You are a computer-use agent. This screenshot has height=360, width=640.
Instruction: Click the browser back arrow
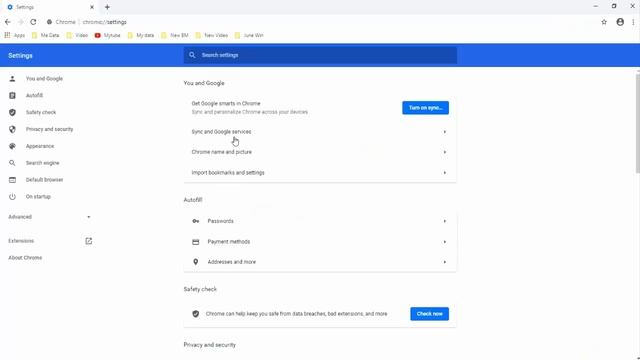point(8,22)
